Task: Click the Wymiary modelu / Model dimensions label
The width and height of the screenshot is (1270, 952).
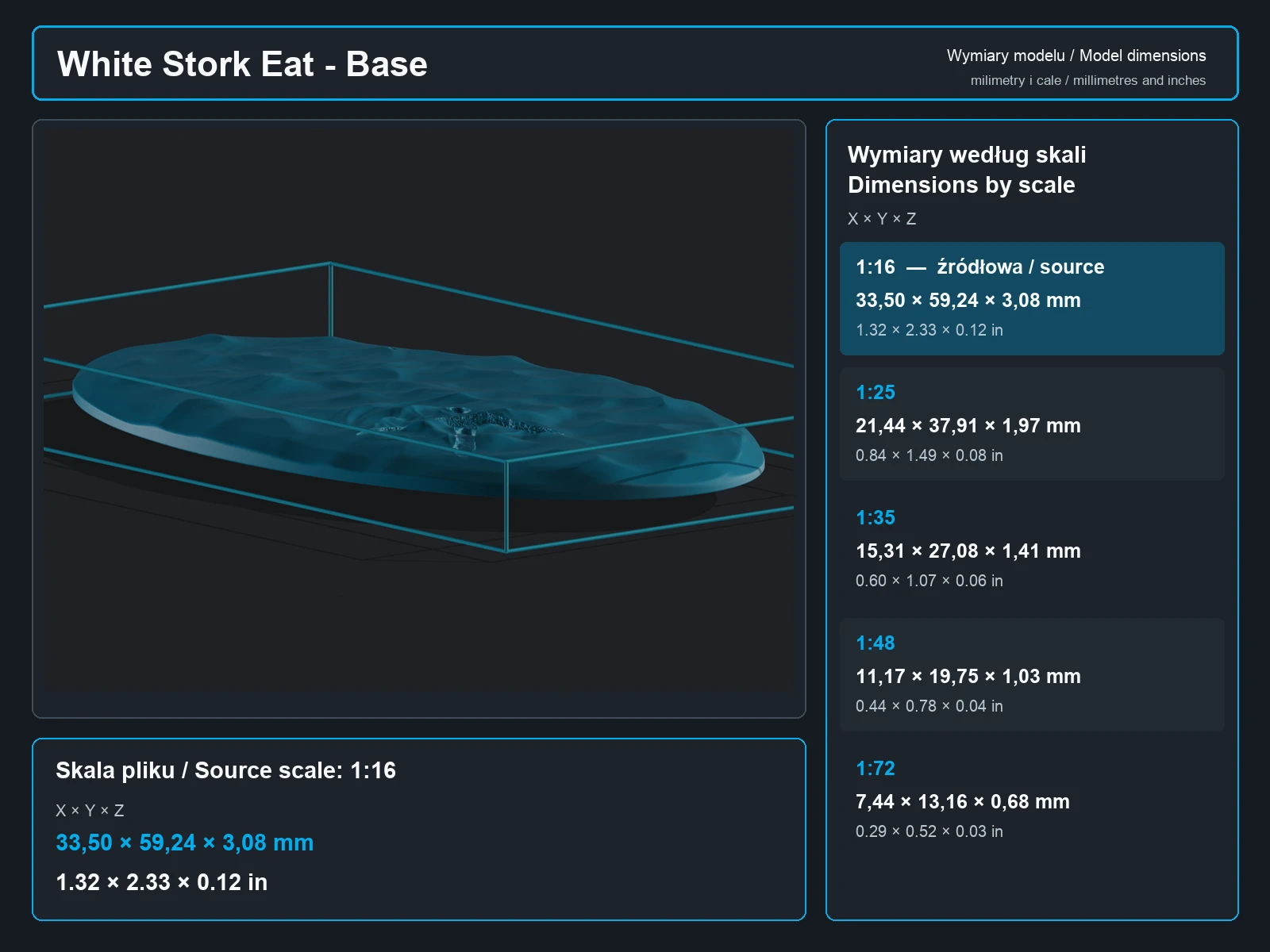Action: pos(1076,56)
